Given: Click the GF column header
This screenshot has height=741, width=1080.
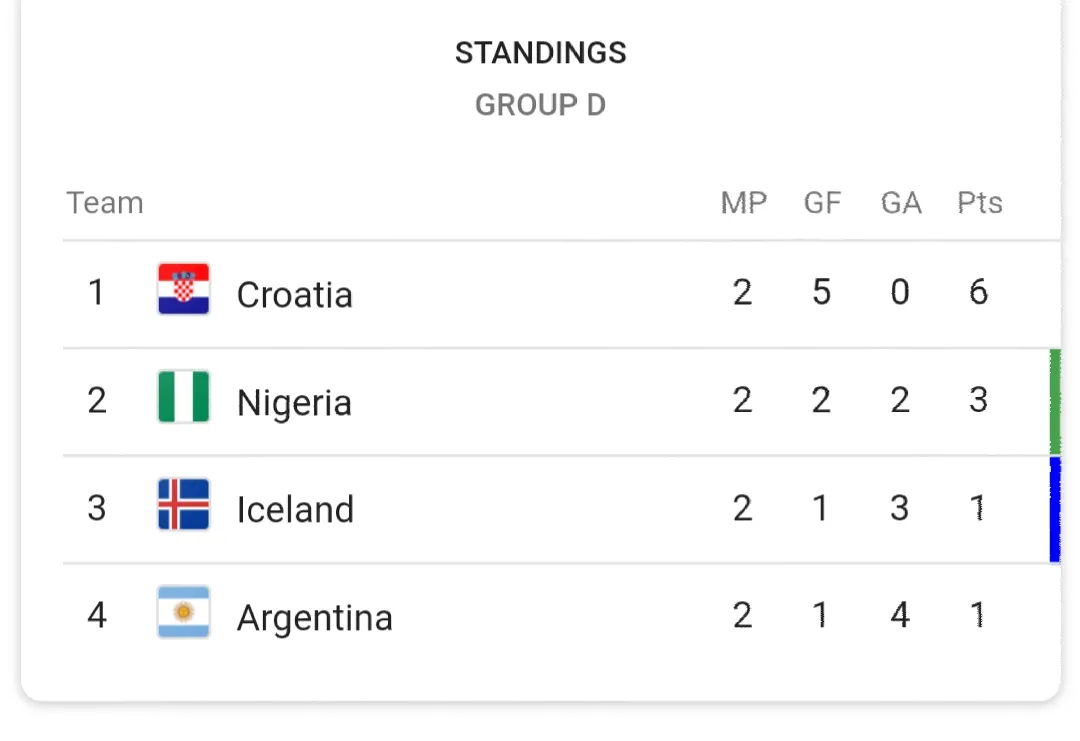Looking at the screenshot, I should [822, 202].
